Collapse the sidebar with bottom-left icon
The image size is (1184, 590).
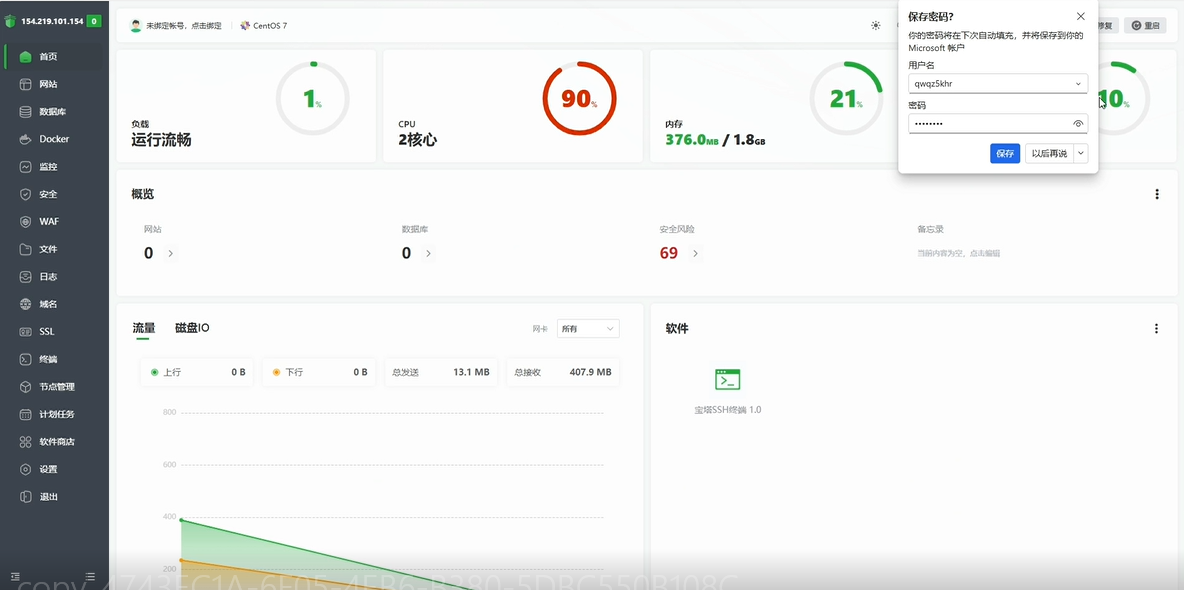click(x=15, y=577)
